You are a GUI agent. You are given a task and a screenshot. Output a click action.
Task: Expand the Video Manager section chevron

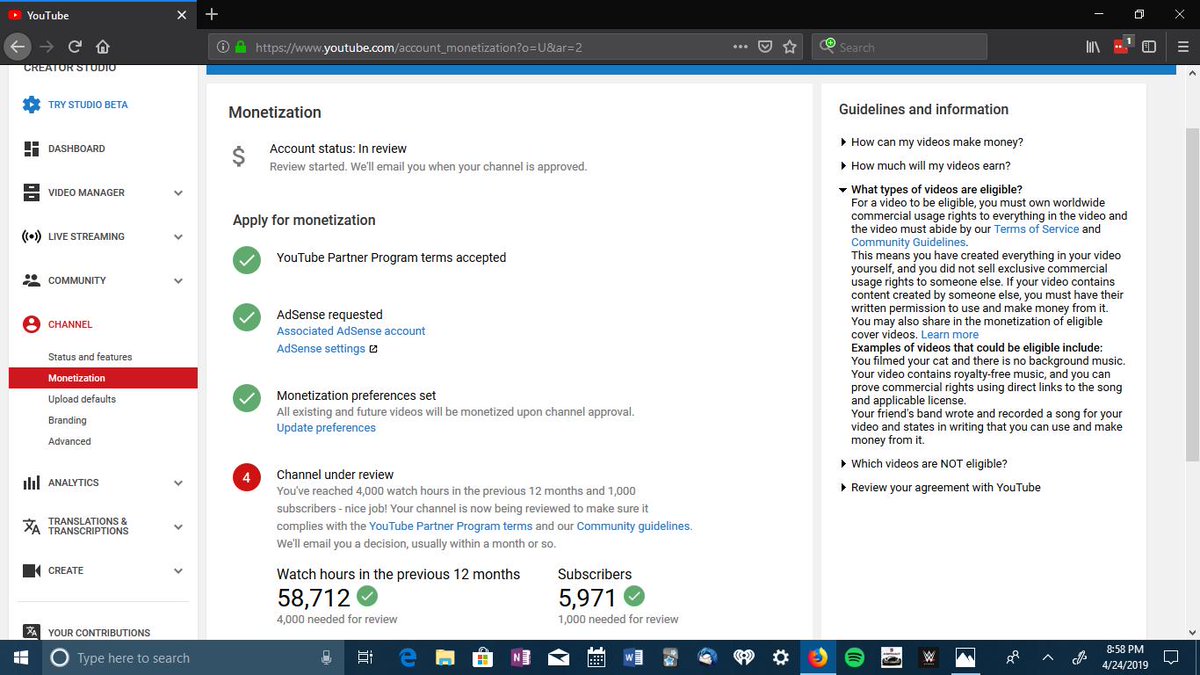(x=178, y=193)
